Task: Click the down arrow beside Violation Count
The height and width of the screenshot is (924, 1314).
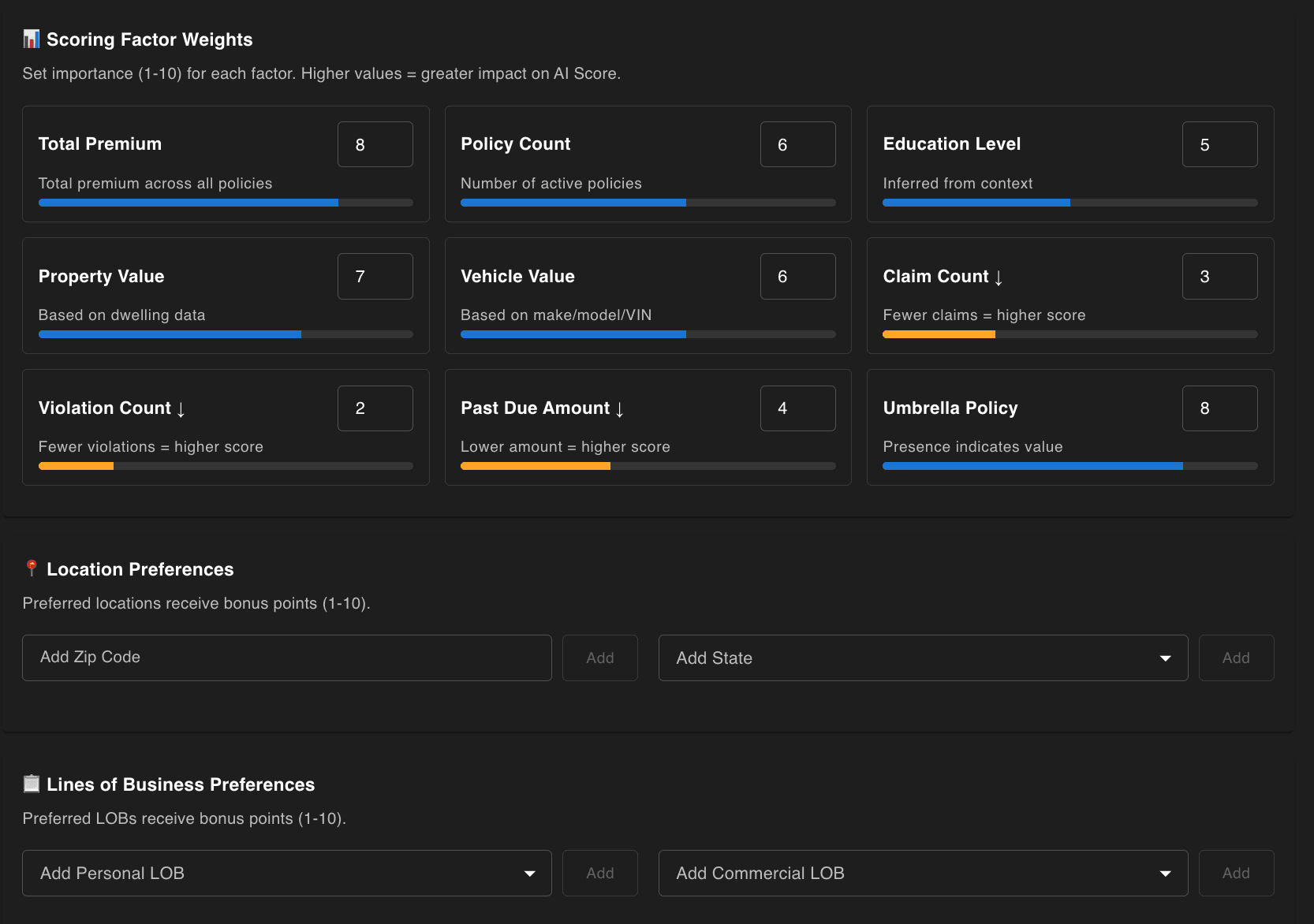Action: point(181,409)
